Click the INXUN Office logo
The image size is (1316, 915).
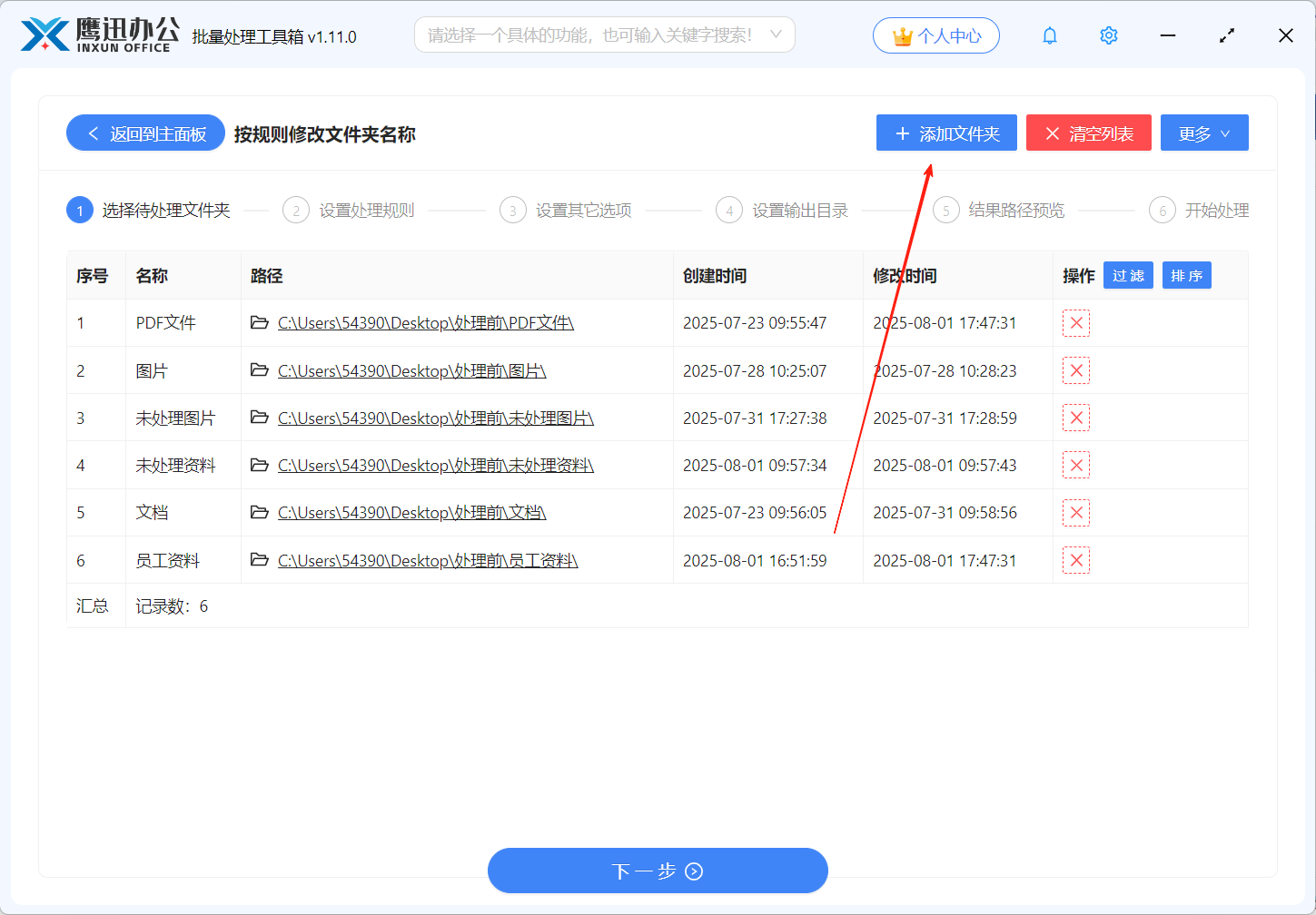(x=100, y=35)
